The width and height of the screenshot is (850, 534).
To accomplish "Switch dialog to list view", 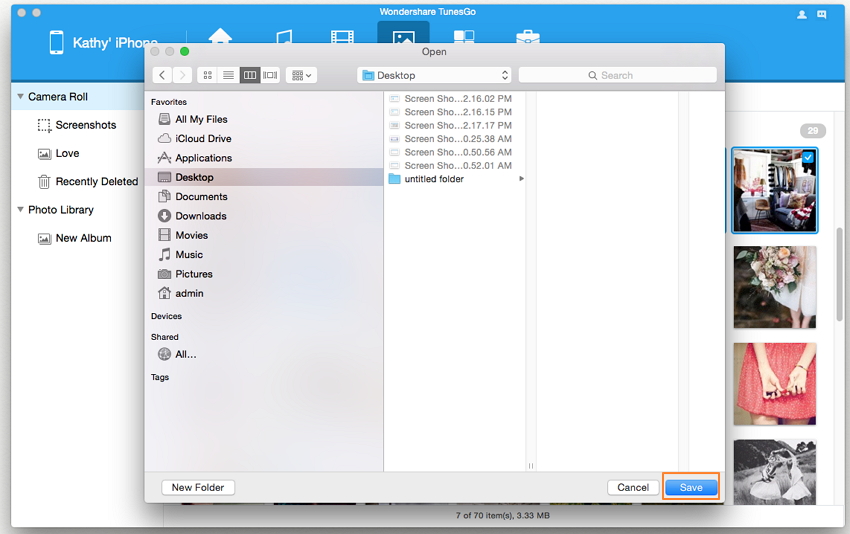I will tap(228, 75).
